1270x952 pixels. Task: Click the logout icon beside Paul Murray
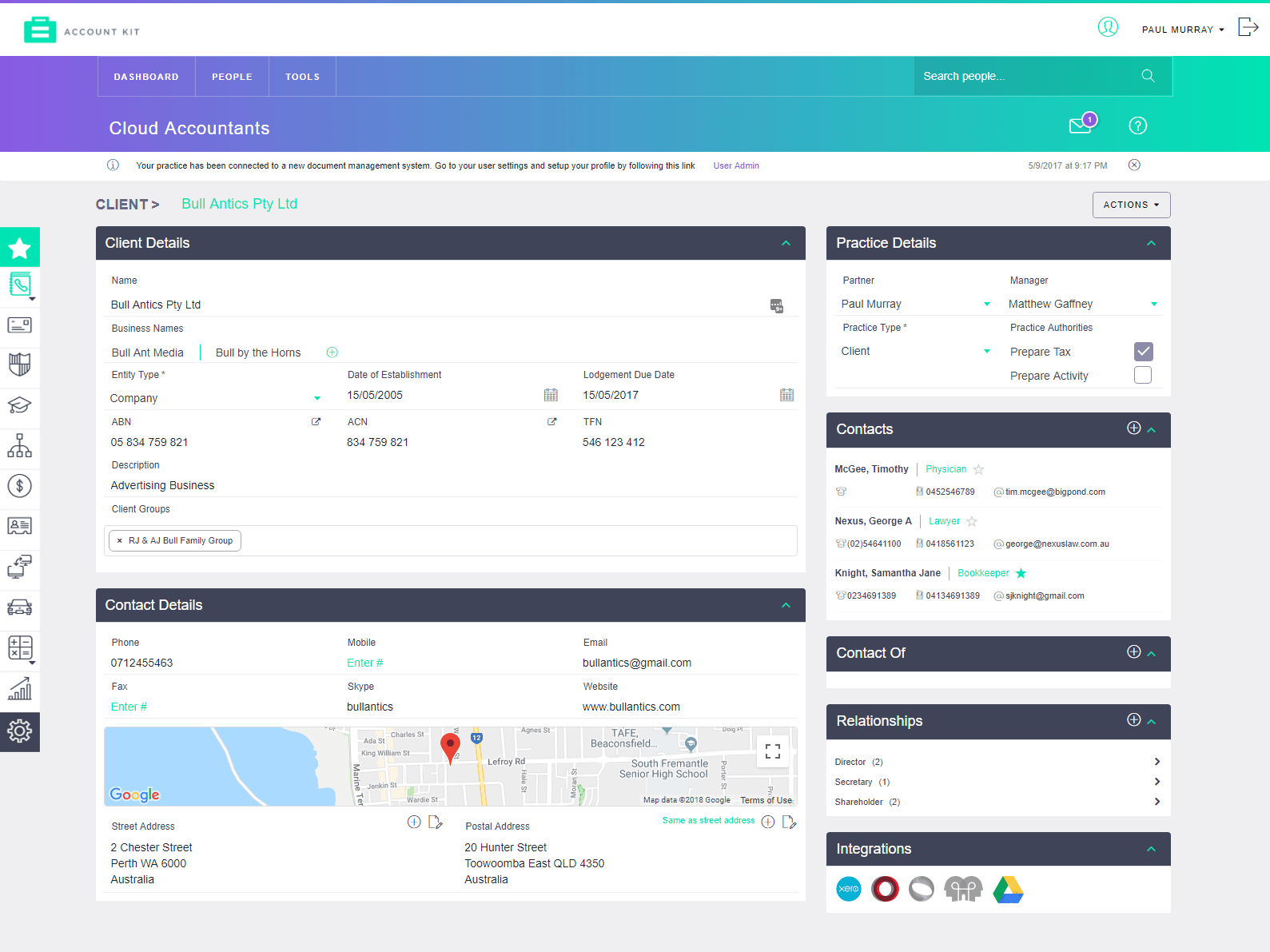[x=1248, y=28]
